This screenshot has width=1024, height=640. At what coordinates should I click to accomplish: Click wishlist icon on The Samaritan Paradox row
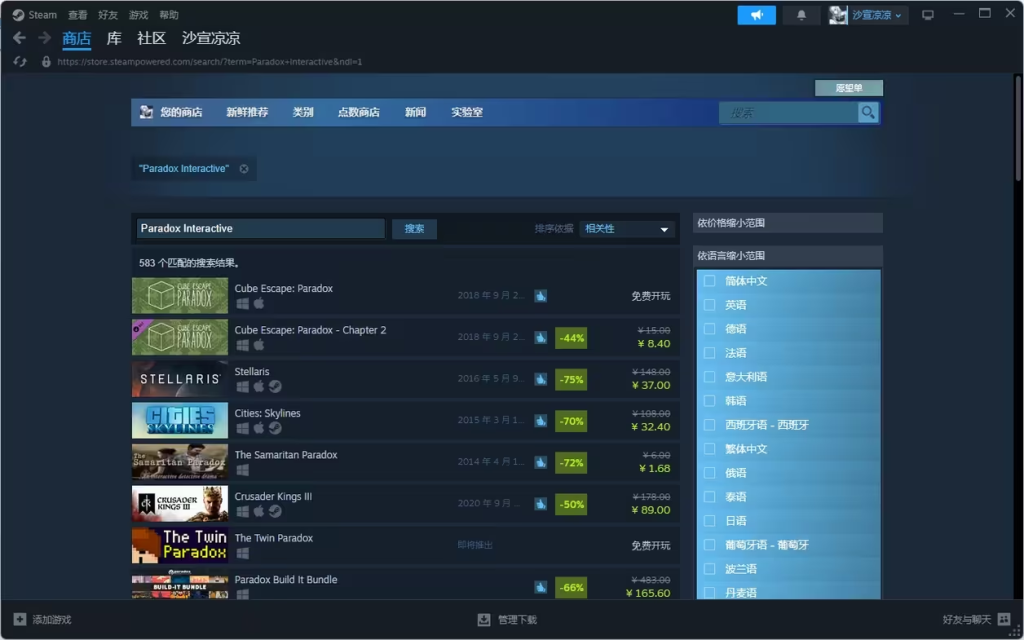pyautogui.click(x=541, y=462)
